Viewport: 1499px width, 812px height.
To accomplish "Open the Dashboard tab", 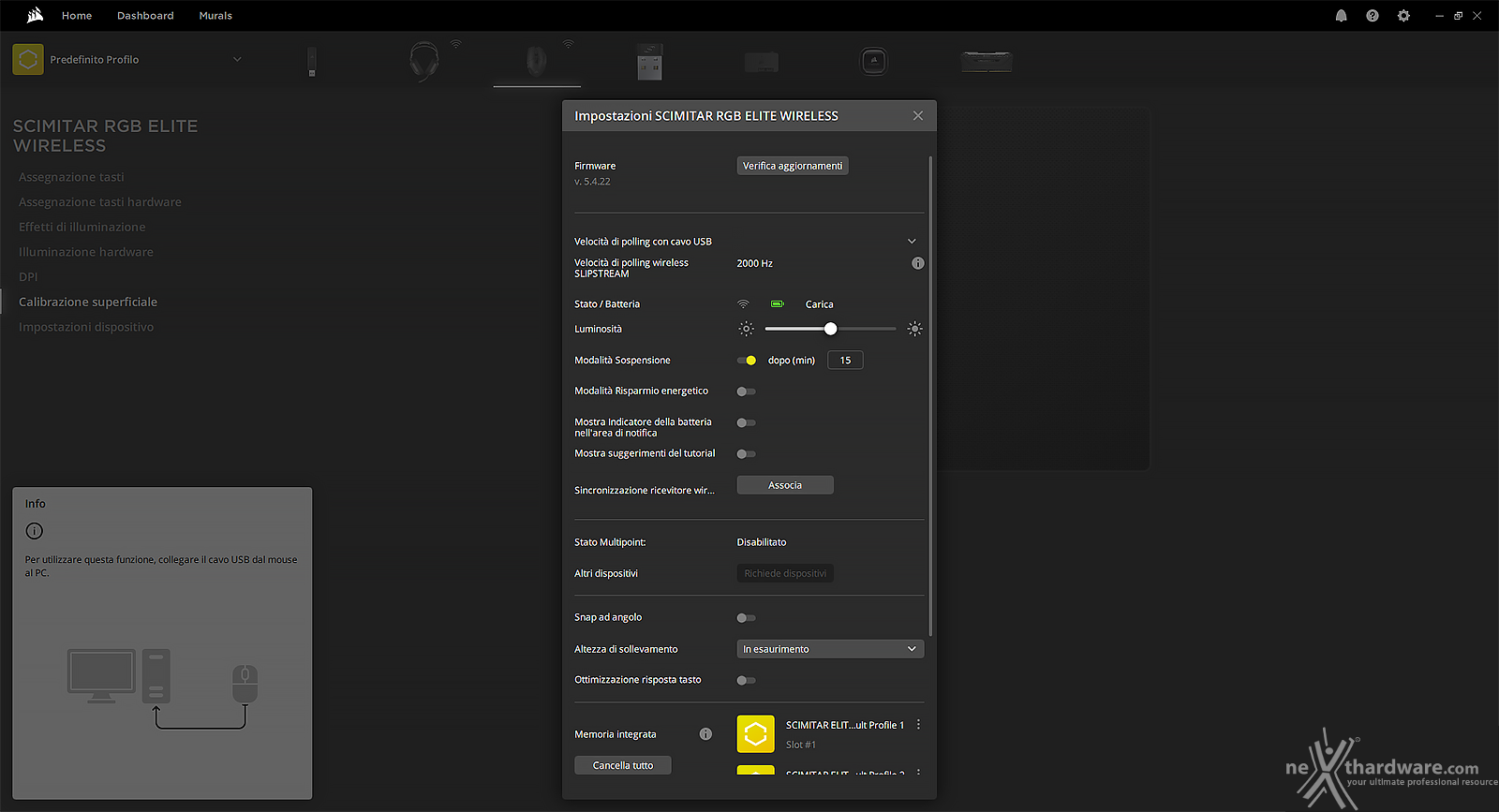I will point(145,16).
